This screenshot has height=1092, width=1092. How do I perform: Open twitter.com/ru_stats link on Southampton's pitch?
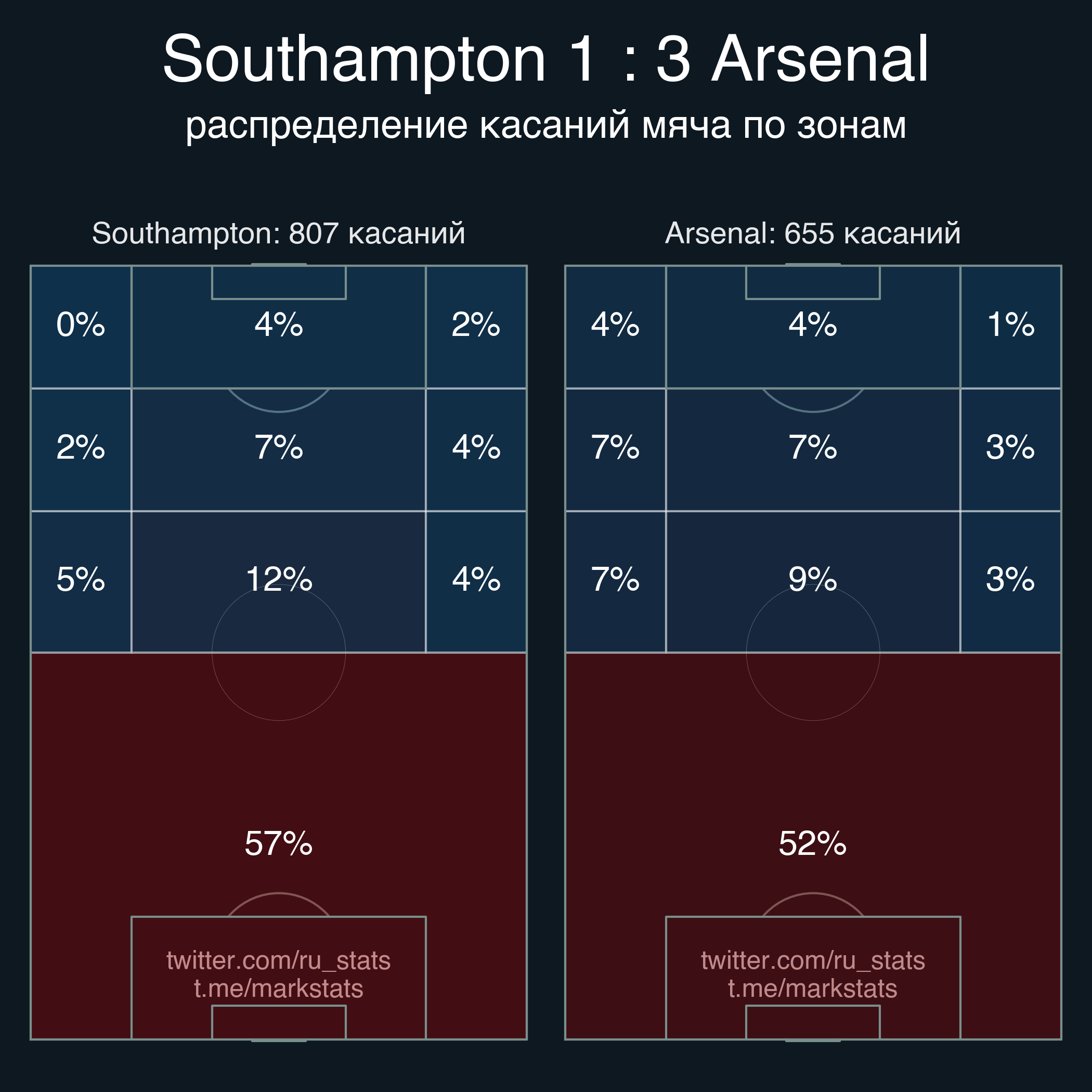pyautogui.click(x=279, y=960)
